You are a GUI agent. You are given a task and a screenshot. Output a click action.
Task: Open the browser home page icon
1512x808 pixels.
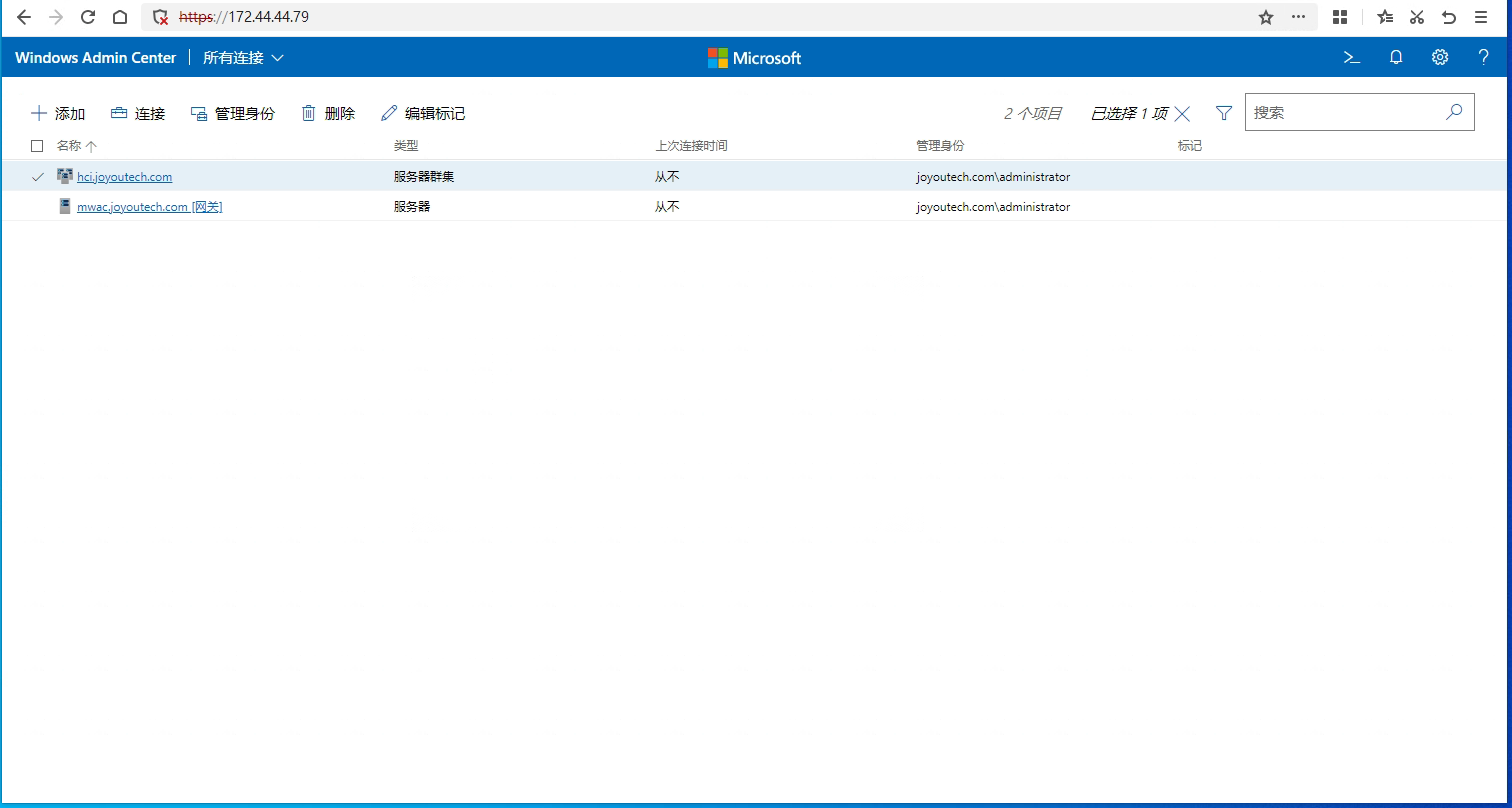pyautogui.click(x=120, y=17)
